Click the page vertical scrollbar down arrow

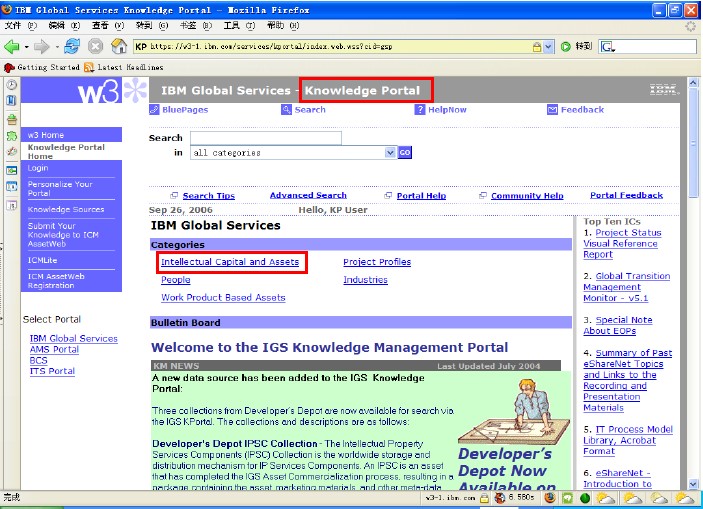point(693,484)
